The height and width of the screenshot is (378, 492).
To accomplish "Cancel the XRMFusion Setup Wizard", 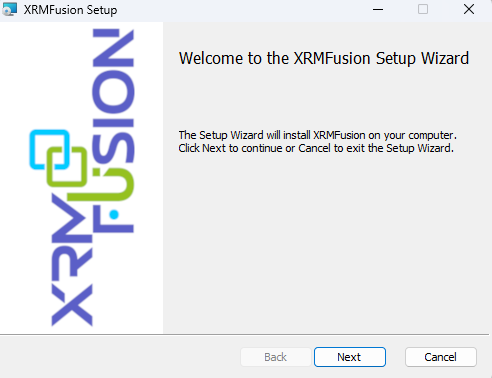I will [440, 357].
